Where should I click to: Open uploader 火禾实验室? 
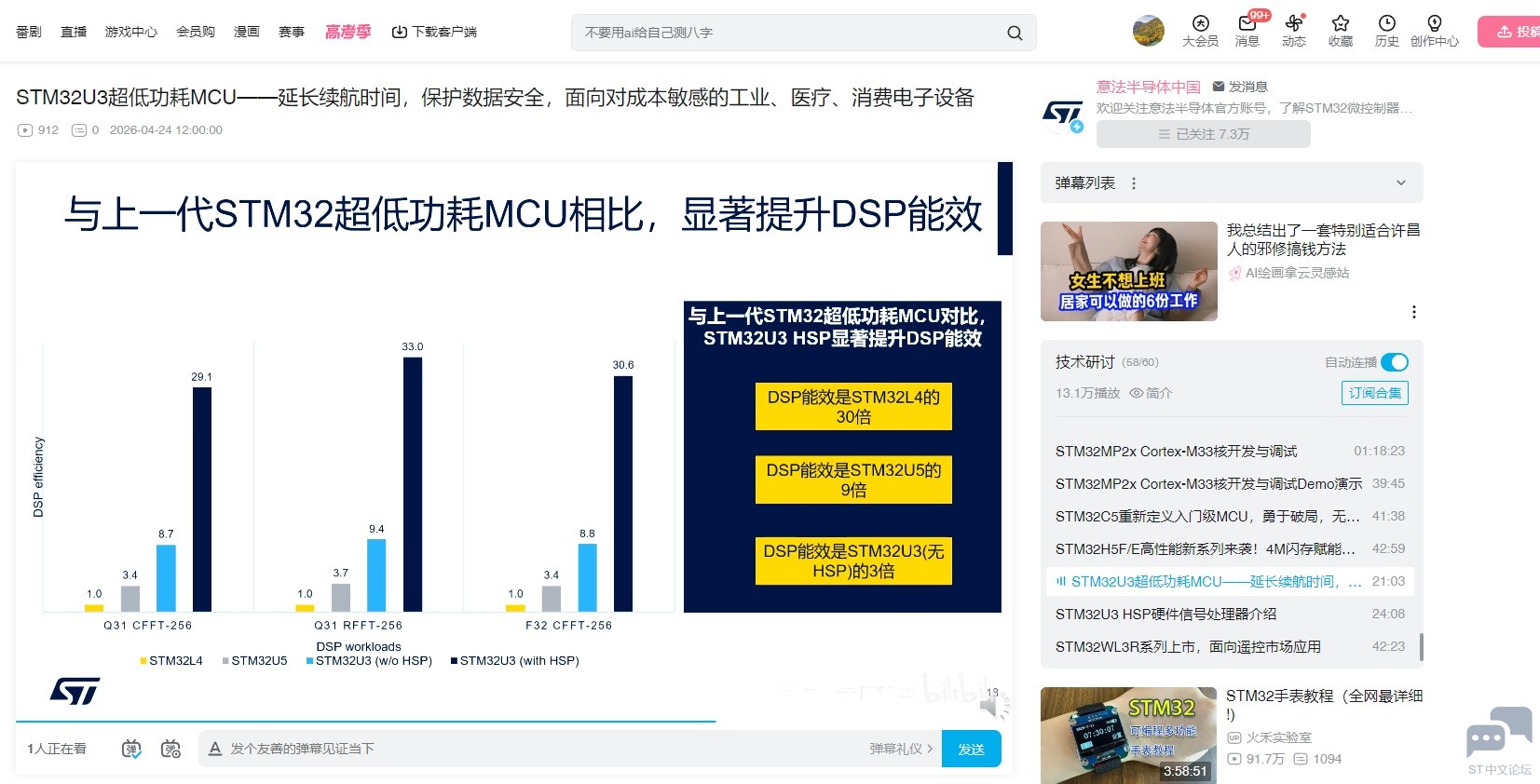[x=1278, y=737]
